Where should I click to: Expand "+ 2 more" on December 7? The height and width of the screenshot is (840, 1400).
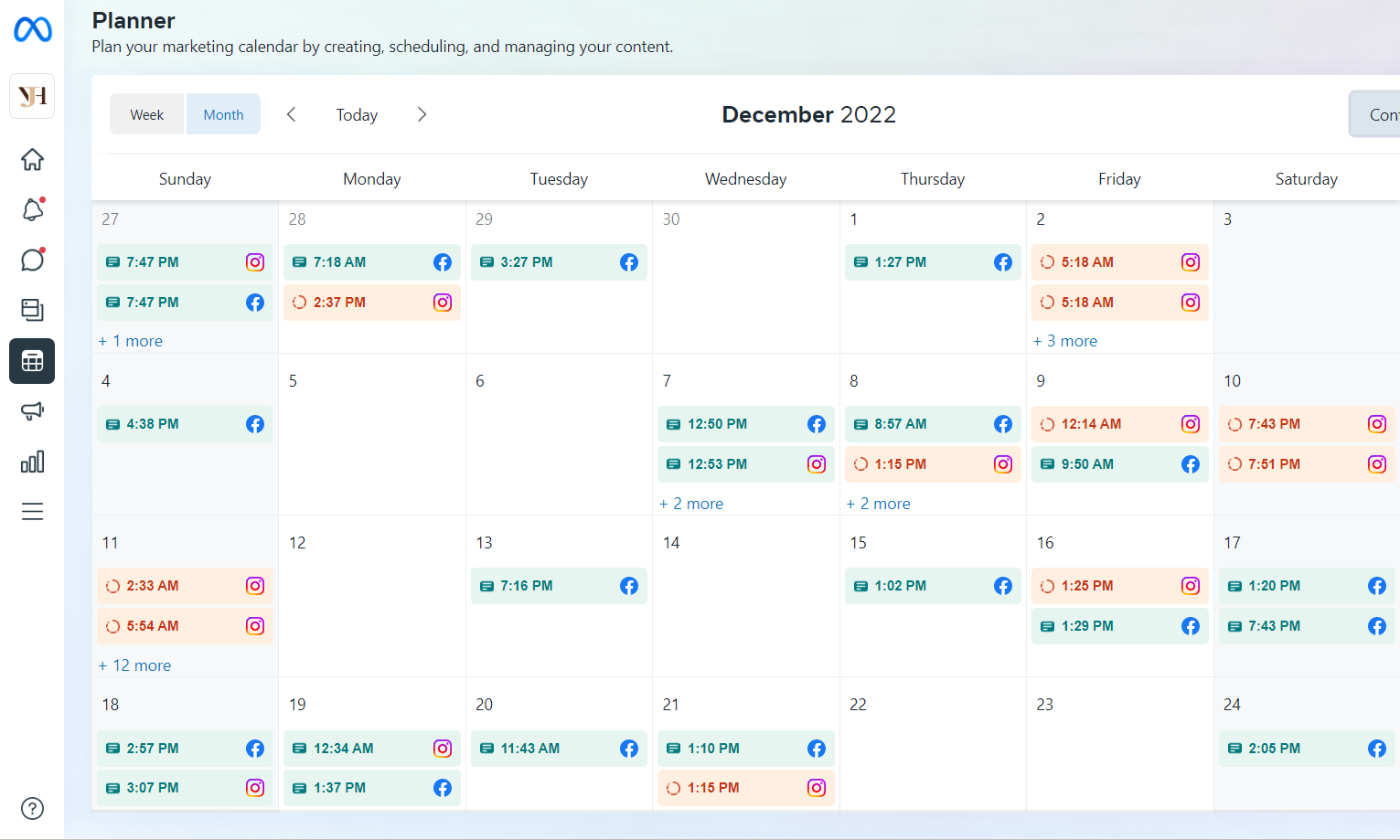point(691,504)
